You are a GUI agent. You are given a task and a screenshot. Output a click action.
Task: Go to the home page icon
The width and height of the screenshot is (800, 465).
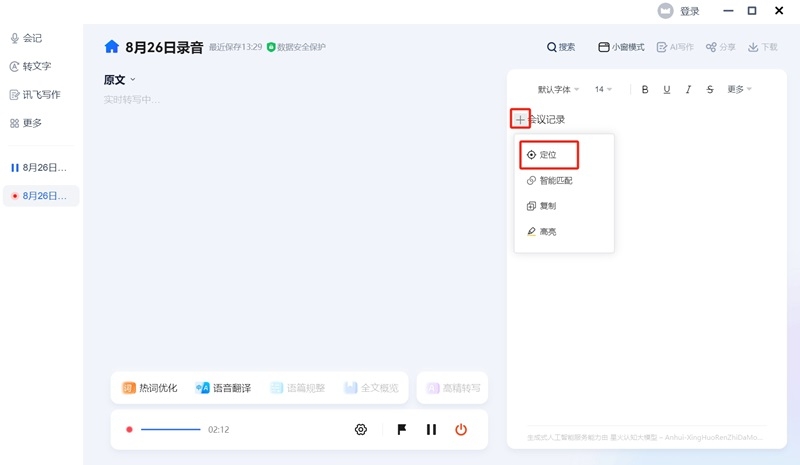111,47
